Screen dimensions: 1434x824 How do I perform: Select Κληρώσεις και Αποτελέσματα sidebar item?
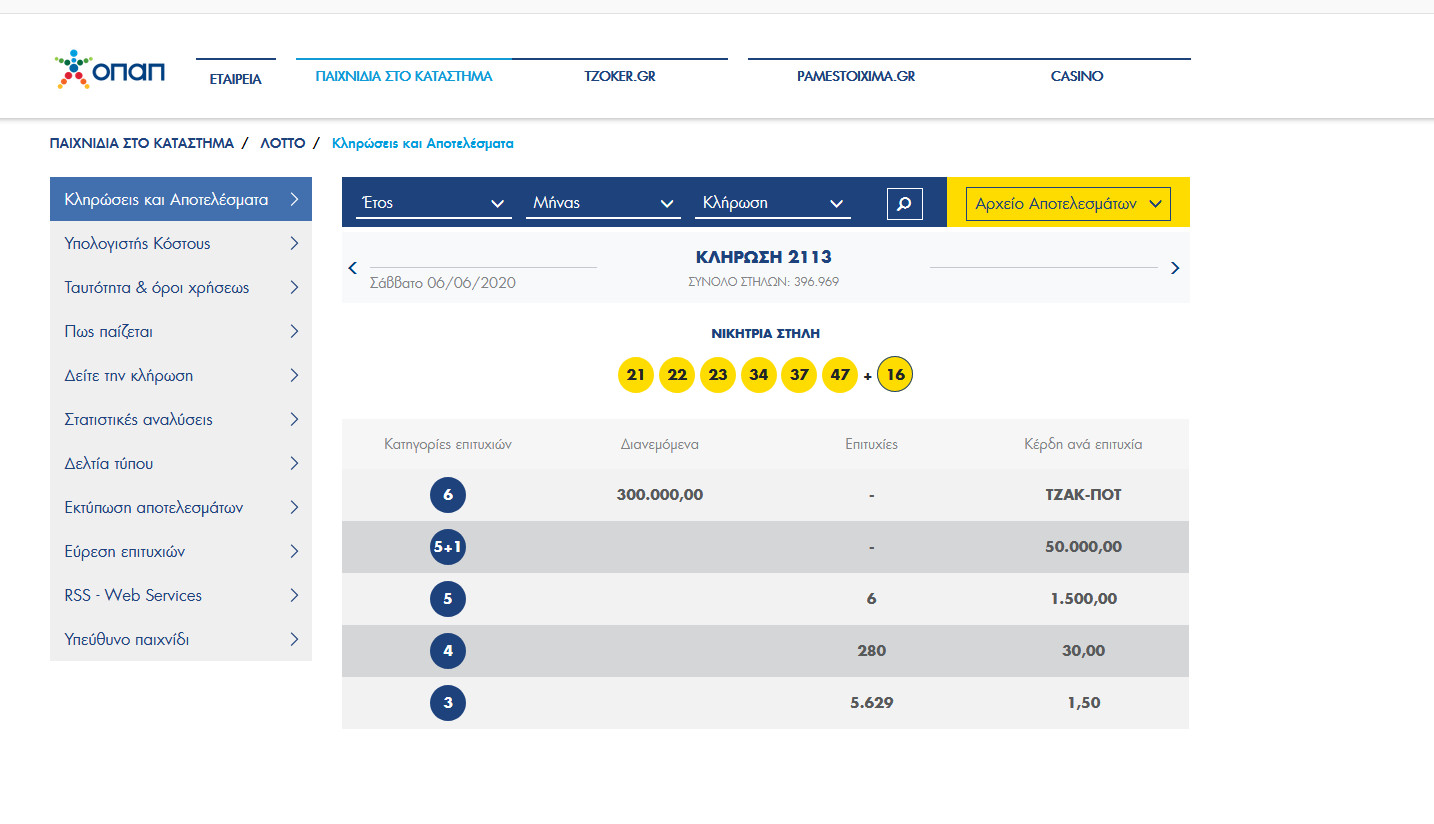[x=181, y=199]
